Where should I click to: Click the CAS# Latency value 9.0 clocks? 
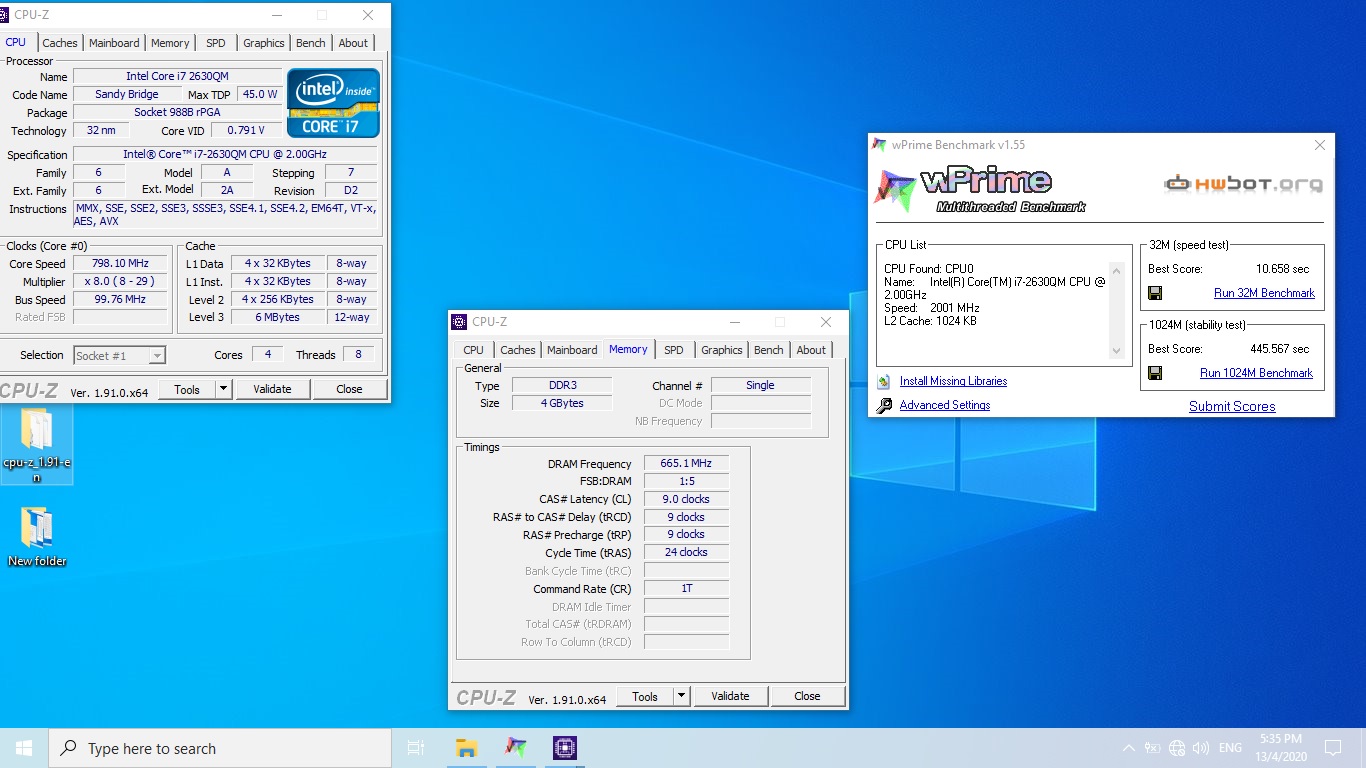tap(686, 499)
